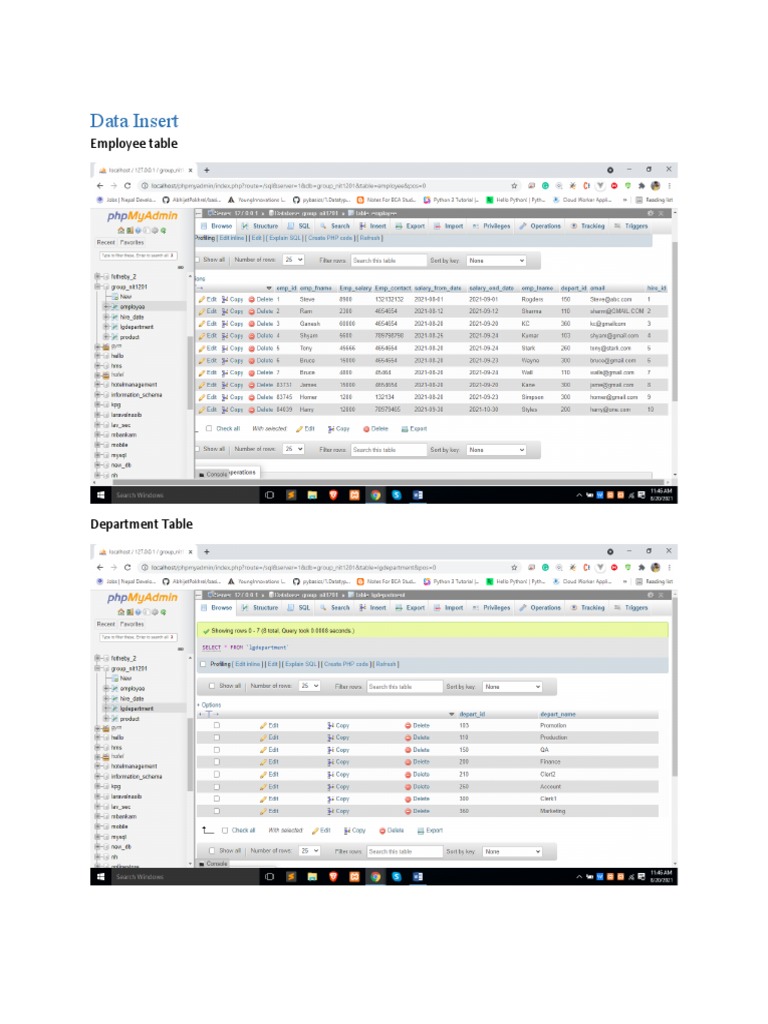Enable Profiling checkbox in Department screenshot
The image size is (768, 1024).
203,664
